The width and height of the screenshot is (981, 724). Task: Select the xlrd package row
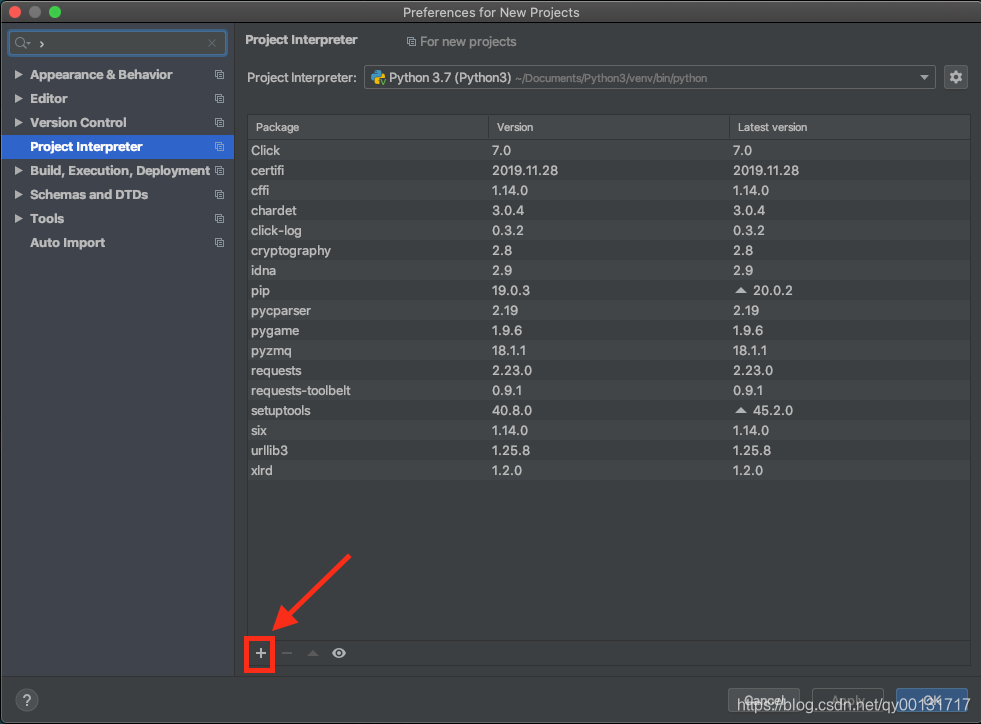point(609,471)
